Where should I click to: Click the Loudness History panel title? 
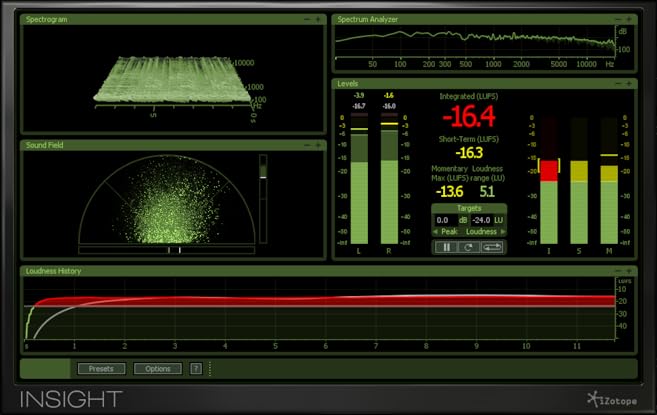54,271
